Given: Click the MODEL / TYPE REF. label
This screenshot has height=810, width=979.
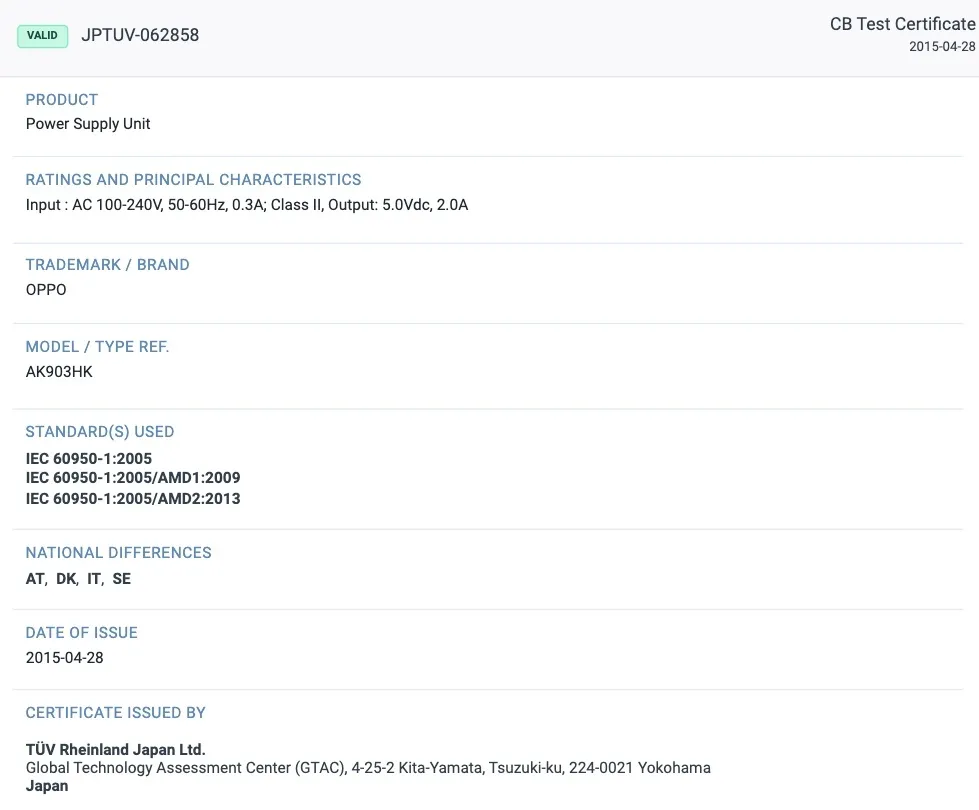Looking at the screenshot, I should click(x=97, y=347).
